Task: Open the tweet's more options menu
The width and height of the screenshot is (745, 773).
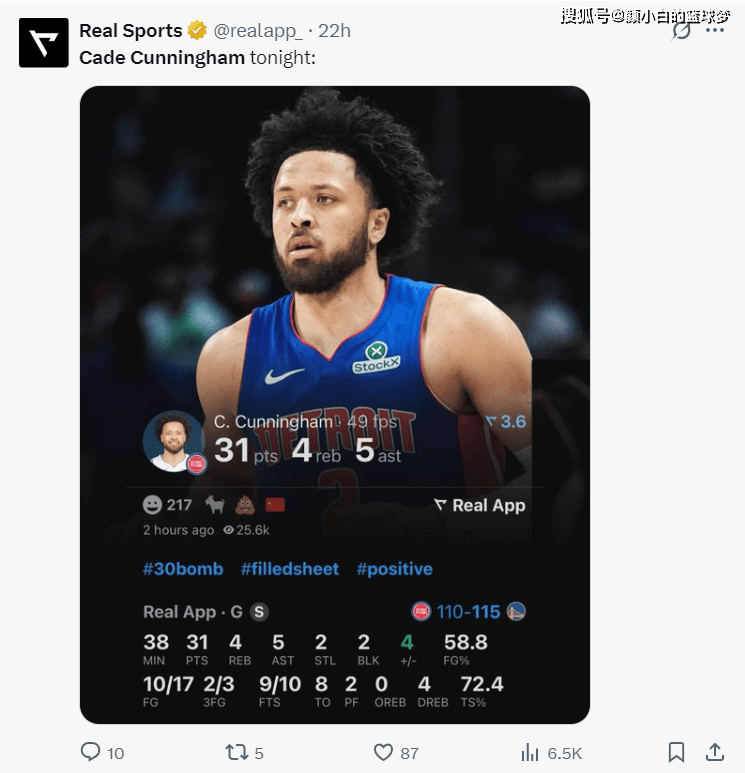Action: point(714,30)
